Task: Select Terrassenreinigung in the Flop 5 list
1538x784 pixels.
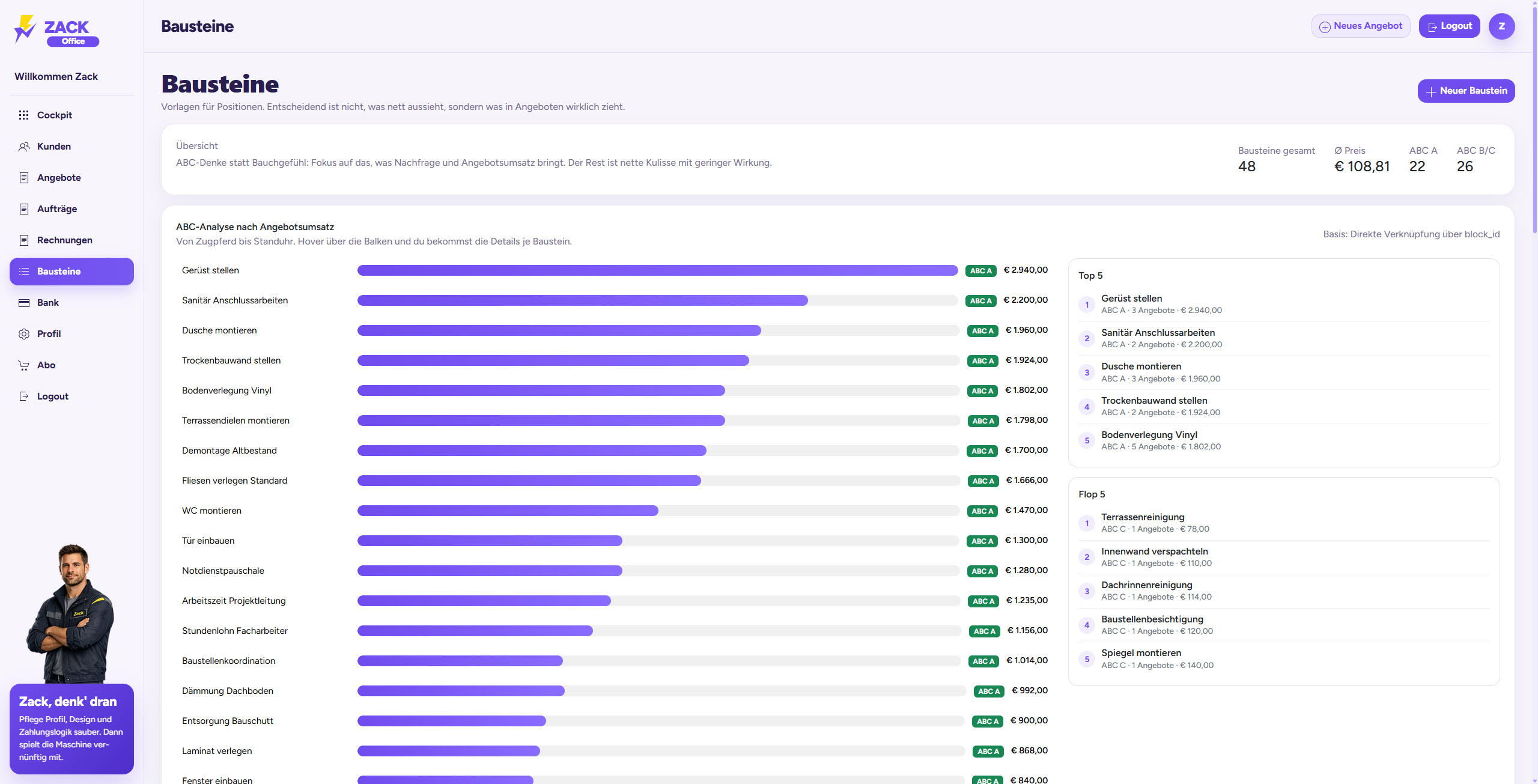Action: [x=1143, y=517]
